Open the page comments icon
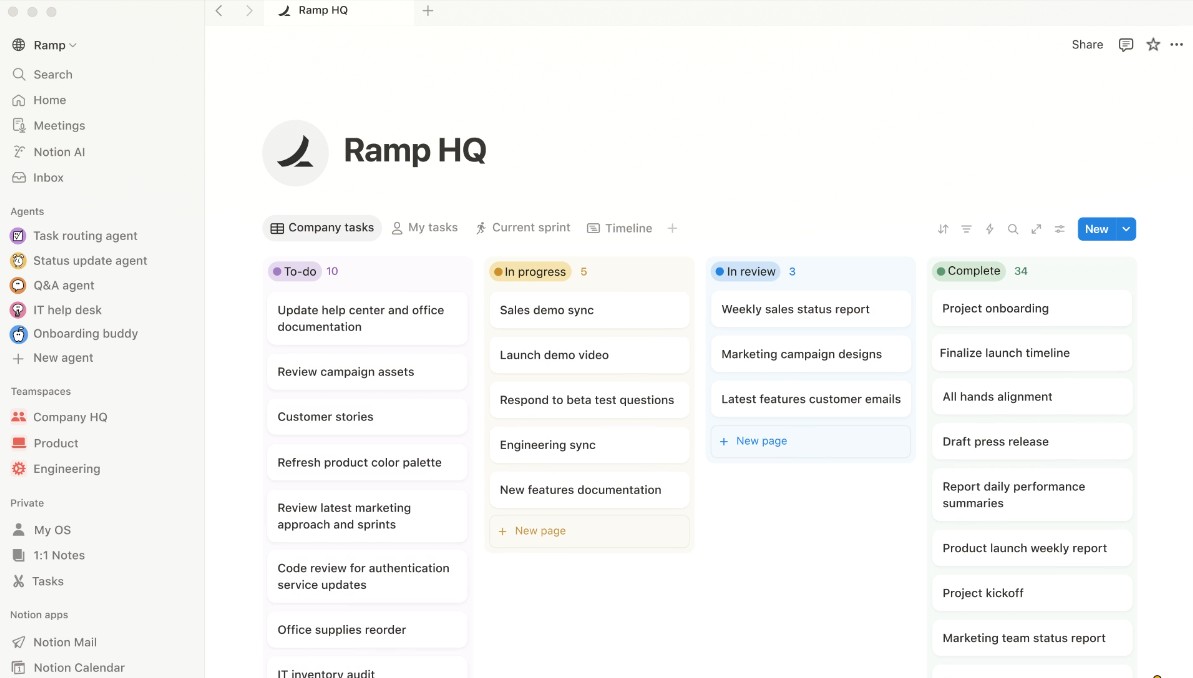 [x=1126, y=45]
